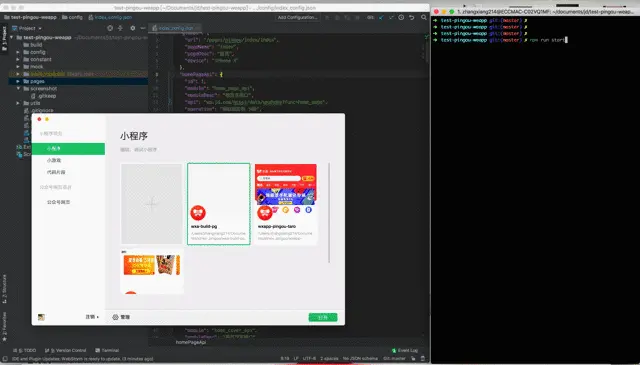Select the orange banner project card in the second row

tap(151, 272)
